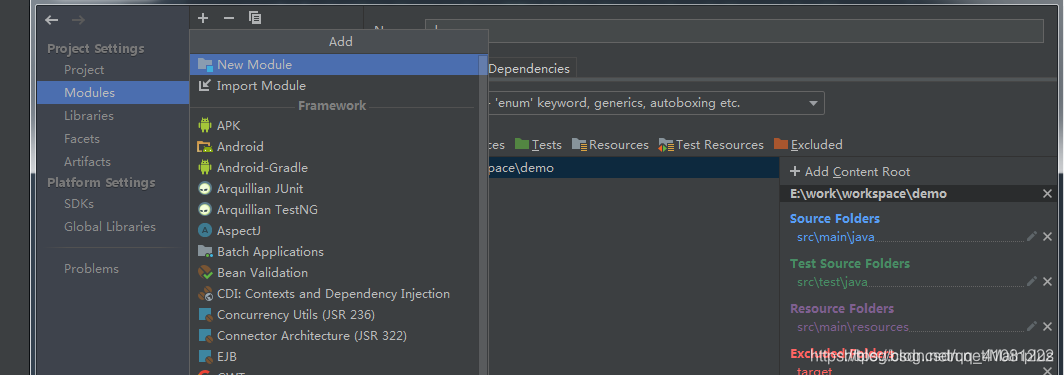Select Android-Gradle framework
The image size is (1064, 375).
[x=335, y=167]
